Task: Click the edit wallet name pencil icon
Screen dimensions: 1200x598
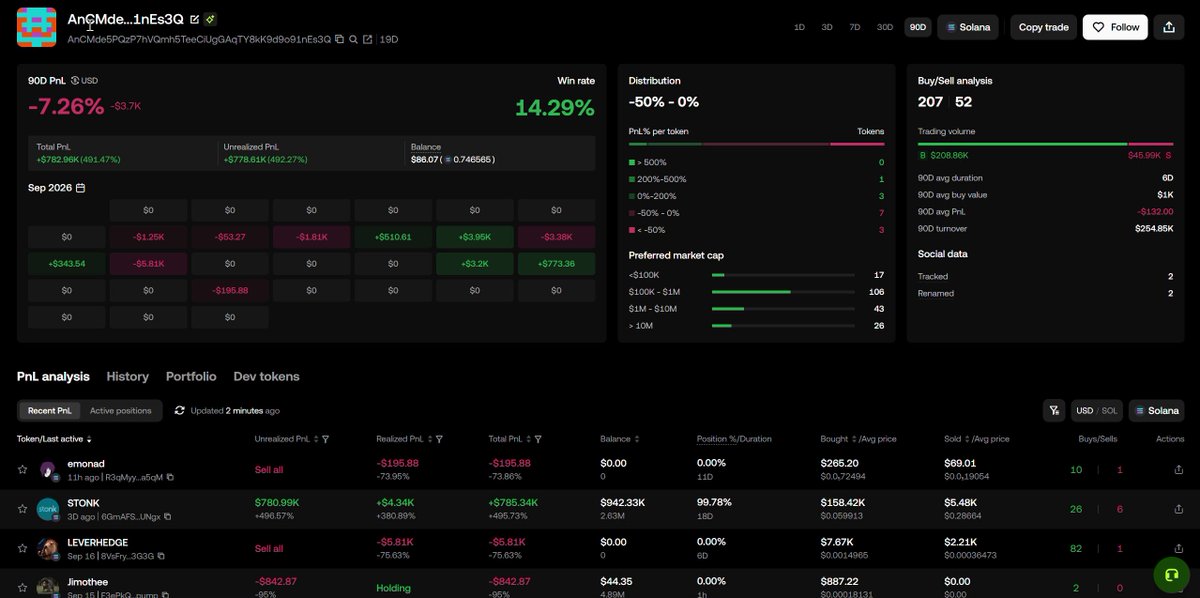Action: tap(195, 19)
